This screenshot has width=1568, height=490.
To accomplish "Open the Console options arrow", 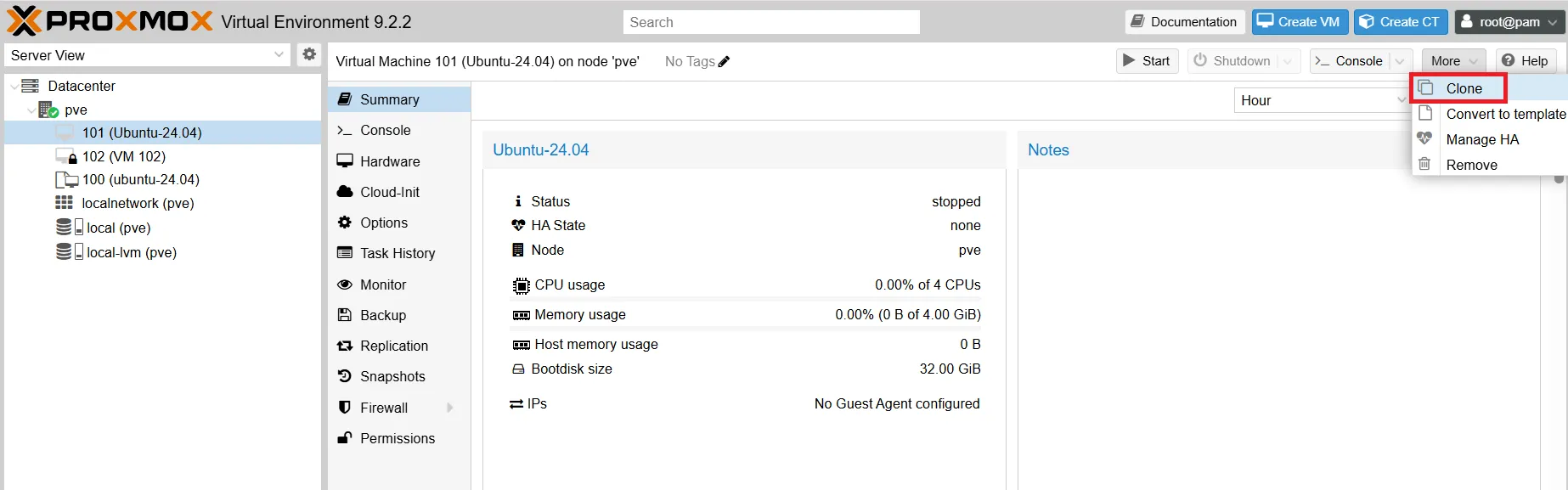I will tap(1400, 61).
